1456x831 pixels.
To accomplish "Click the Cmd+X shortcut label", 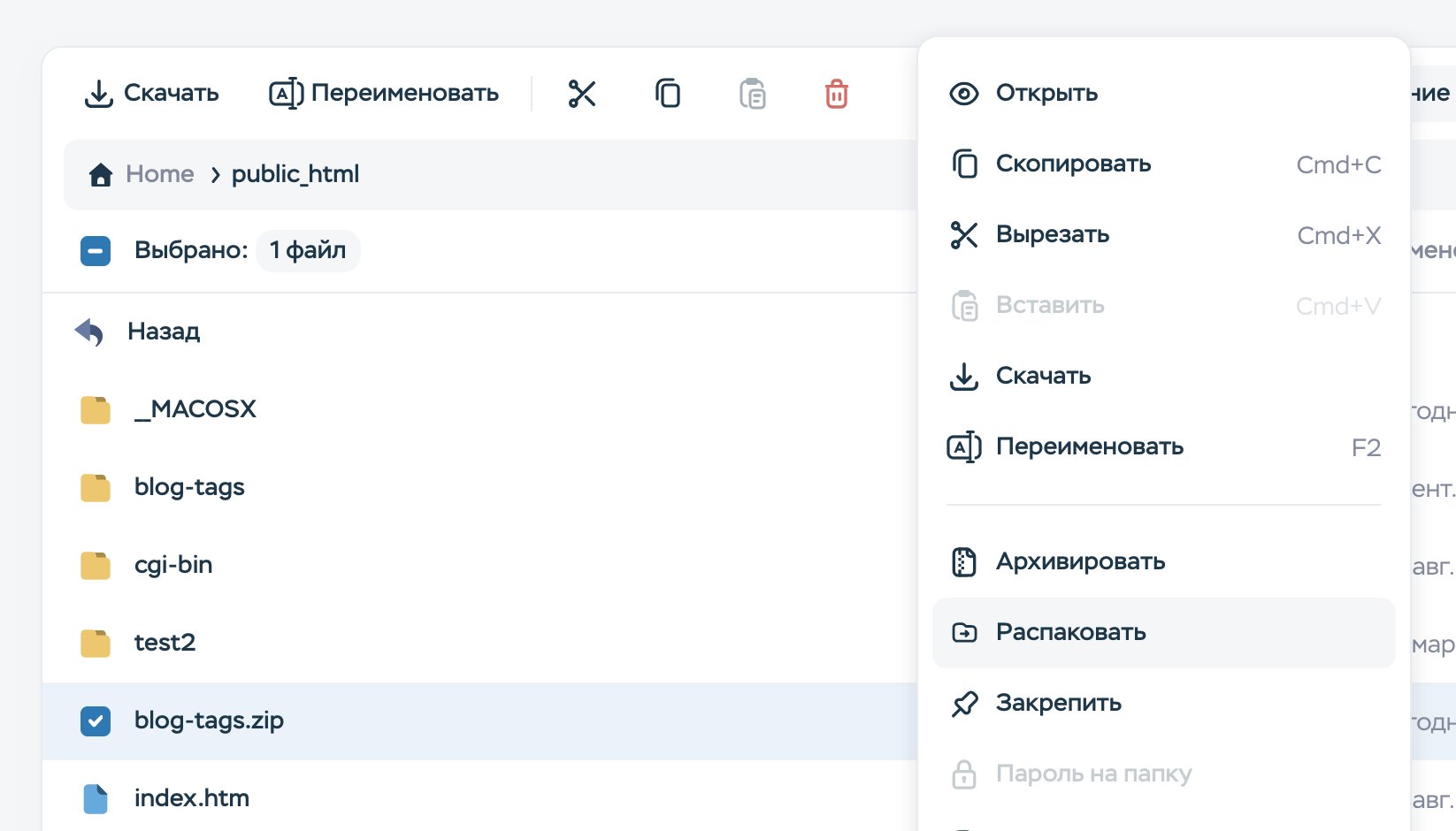I will (1339, 236).
